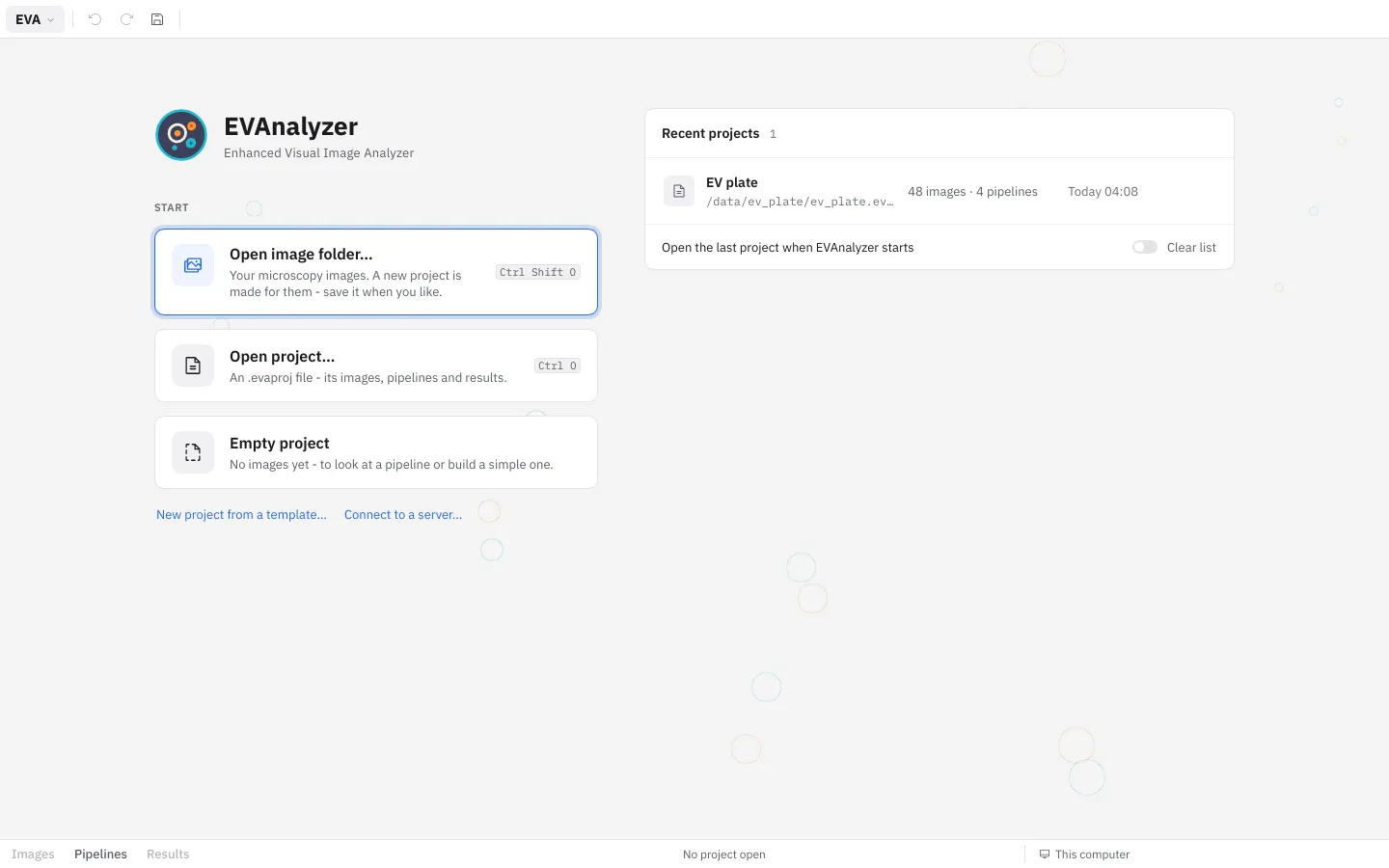This screenshot has height=868, width=1389.
Task: Switch to the Results tab
Action: [x=168, y=854]
